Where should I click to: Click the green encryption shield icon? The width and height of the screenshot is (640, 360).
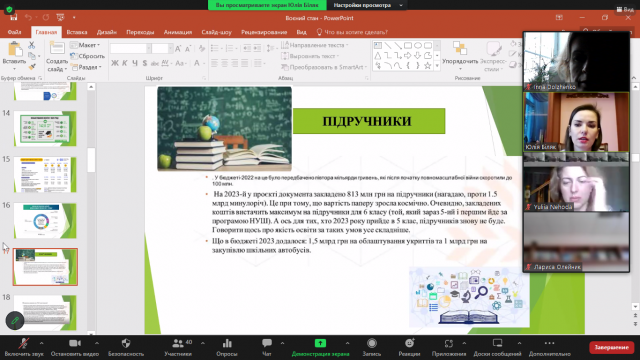[x=9, y=9]
